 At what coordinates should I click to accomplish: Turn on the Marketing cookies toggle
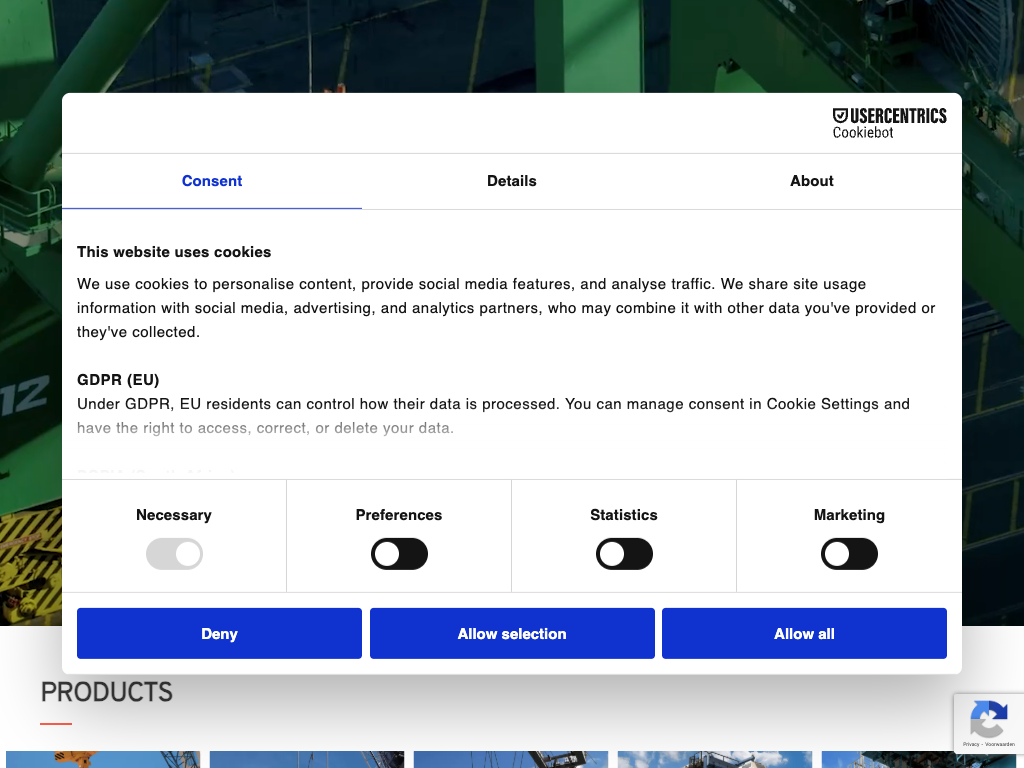click(x=849, y=554)
